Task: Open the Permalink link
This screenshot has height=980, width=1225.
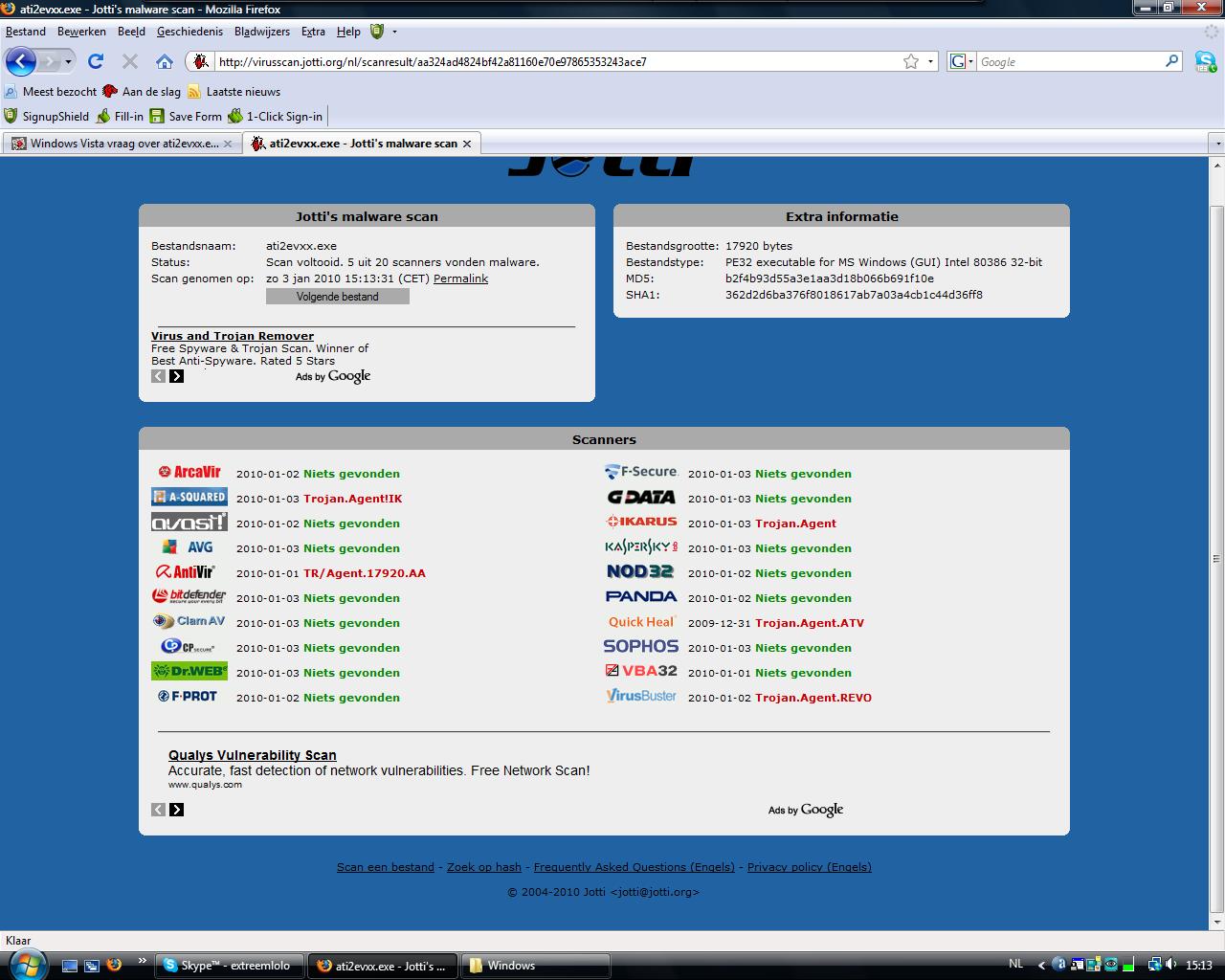Action: 460,278
